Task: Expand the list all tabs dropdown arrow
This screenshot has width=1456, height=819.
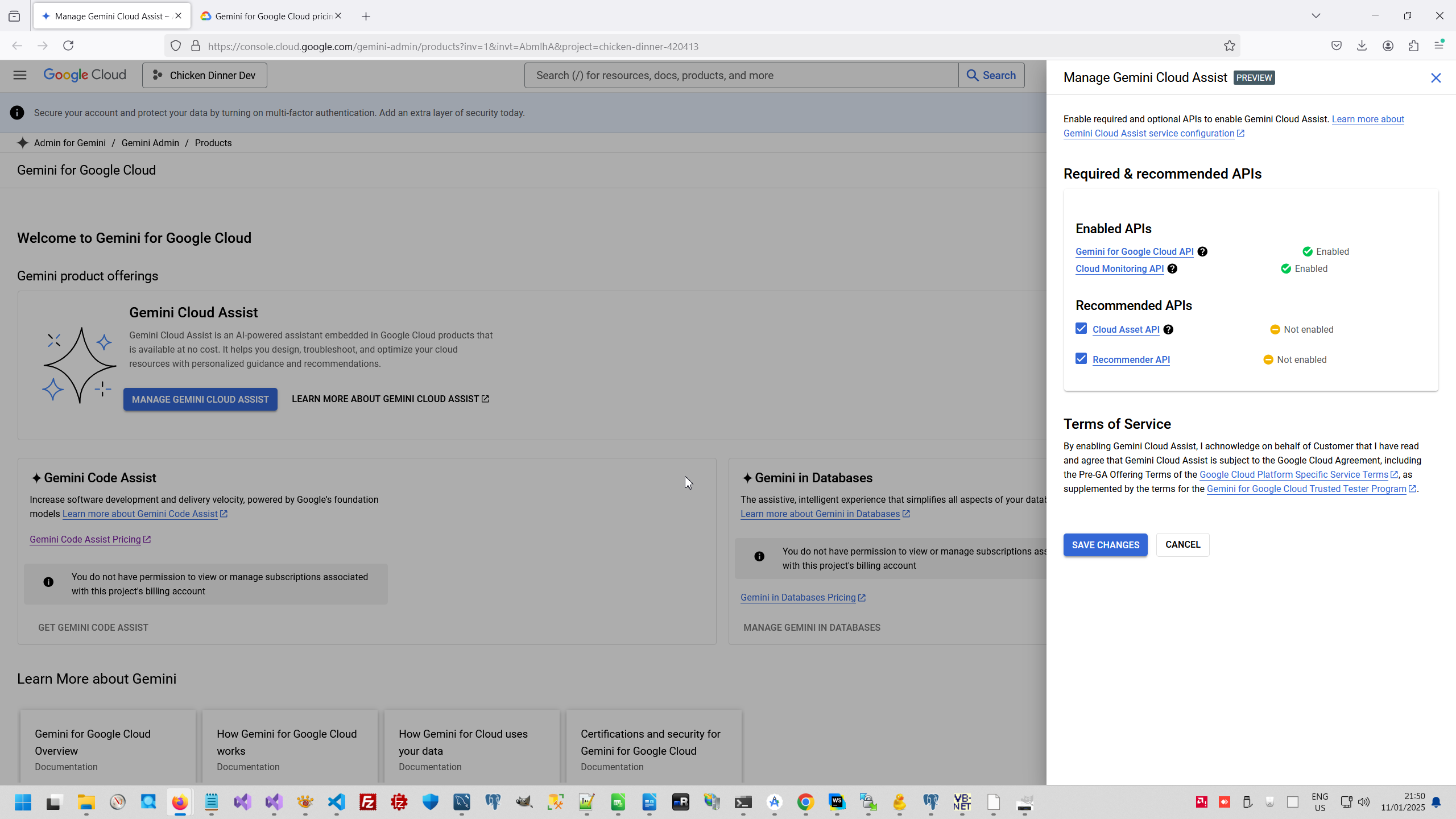Action: pyautogui.click(x=1316, y=16)
